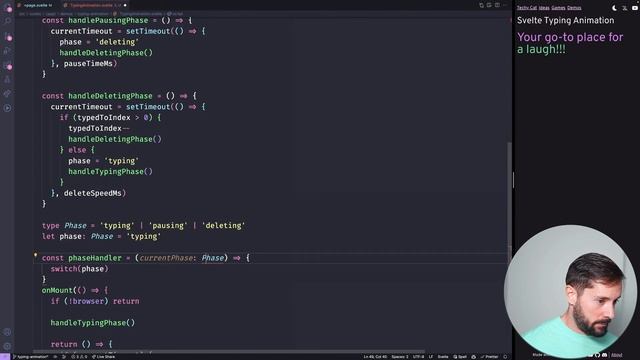Viewport: 640px width, 360px height.
Task: Change end of line sequence via LF
Action: pos(431,357)
